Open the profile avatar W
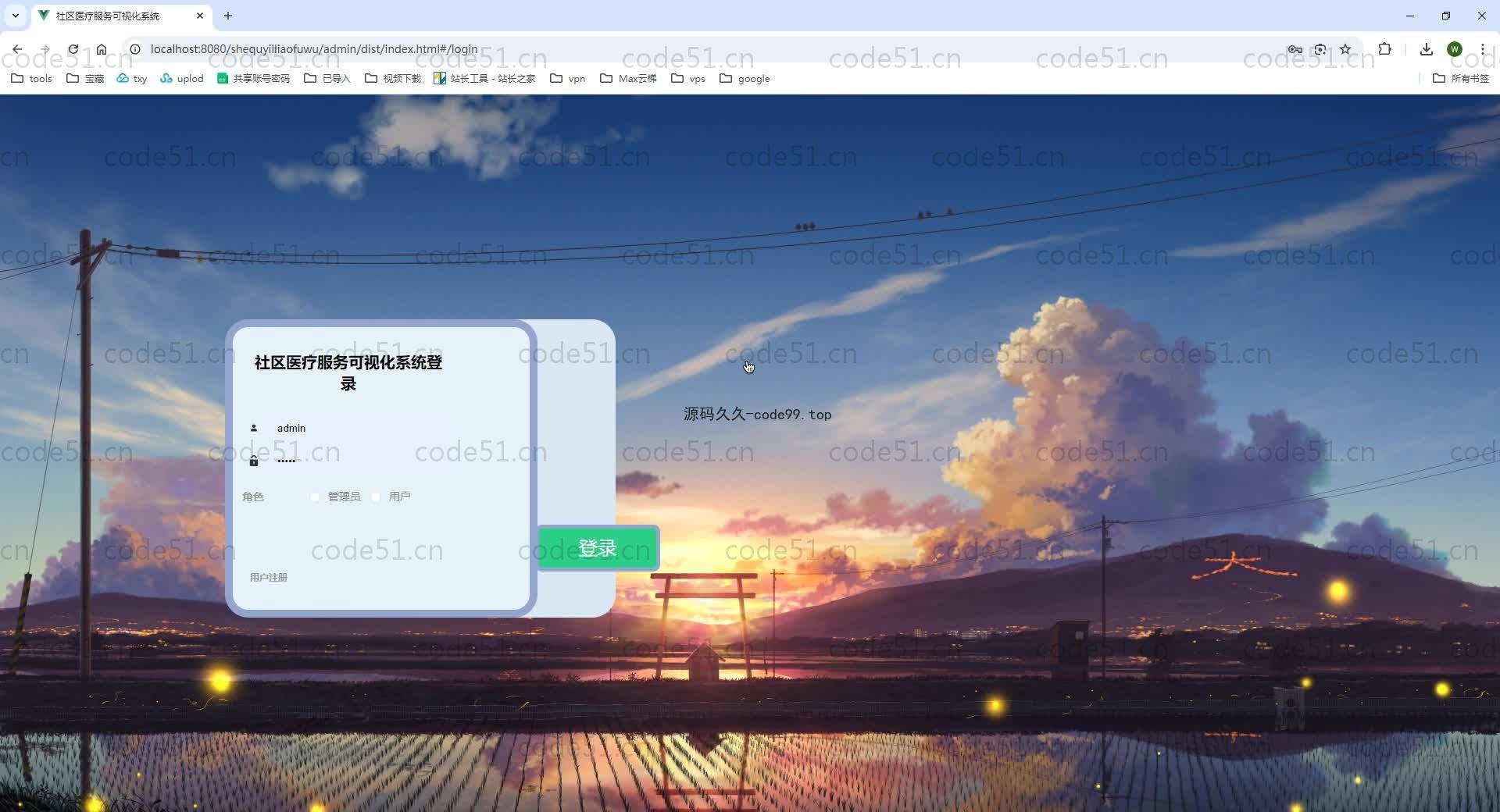The height and width of the screenshot is (812, 1500). (1455, 49)
